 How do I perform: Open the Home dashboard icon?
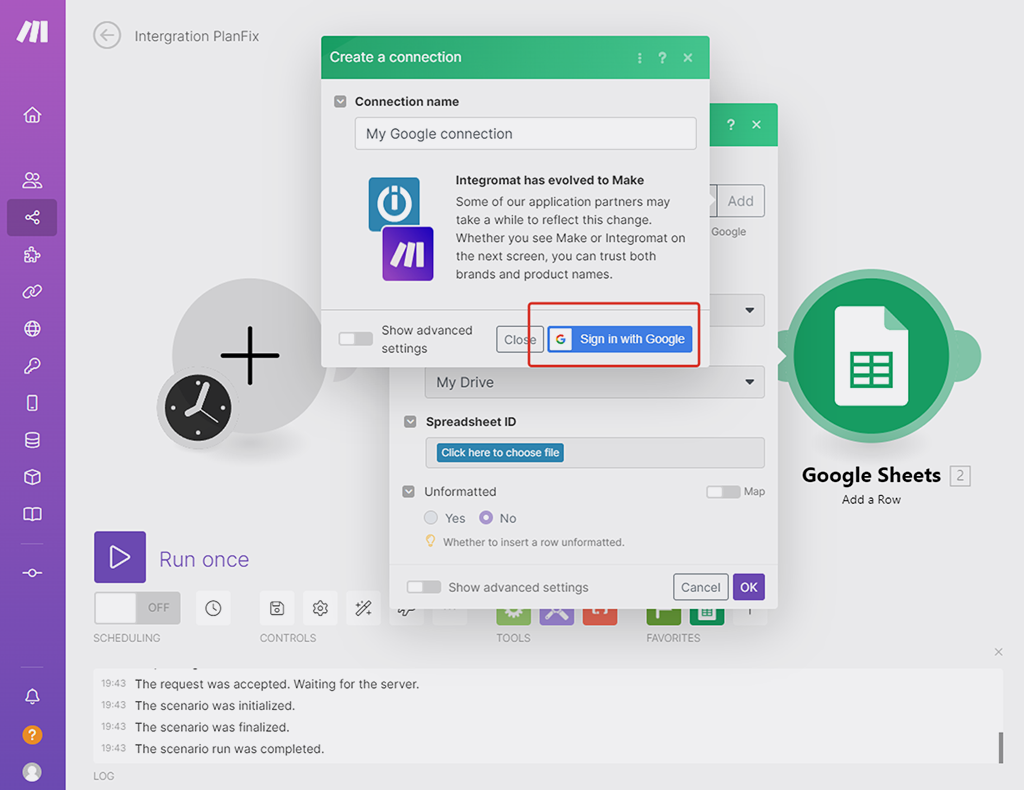coord(32,116)
